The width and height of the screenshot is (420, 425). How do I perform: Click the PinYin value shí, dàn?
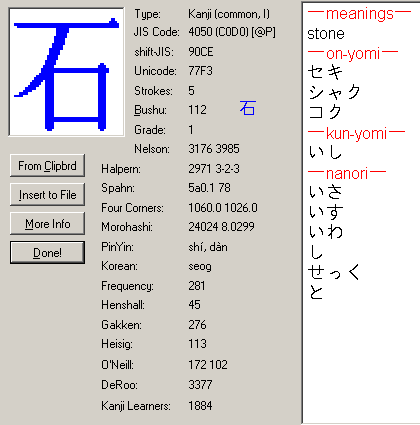point(208,247)
